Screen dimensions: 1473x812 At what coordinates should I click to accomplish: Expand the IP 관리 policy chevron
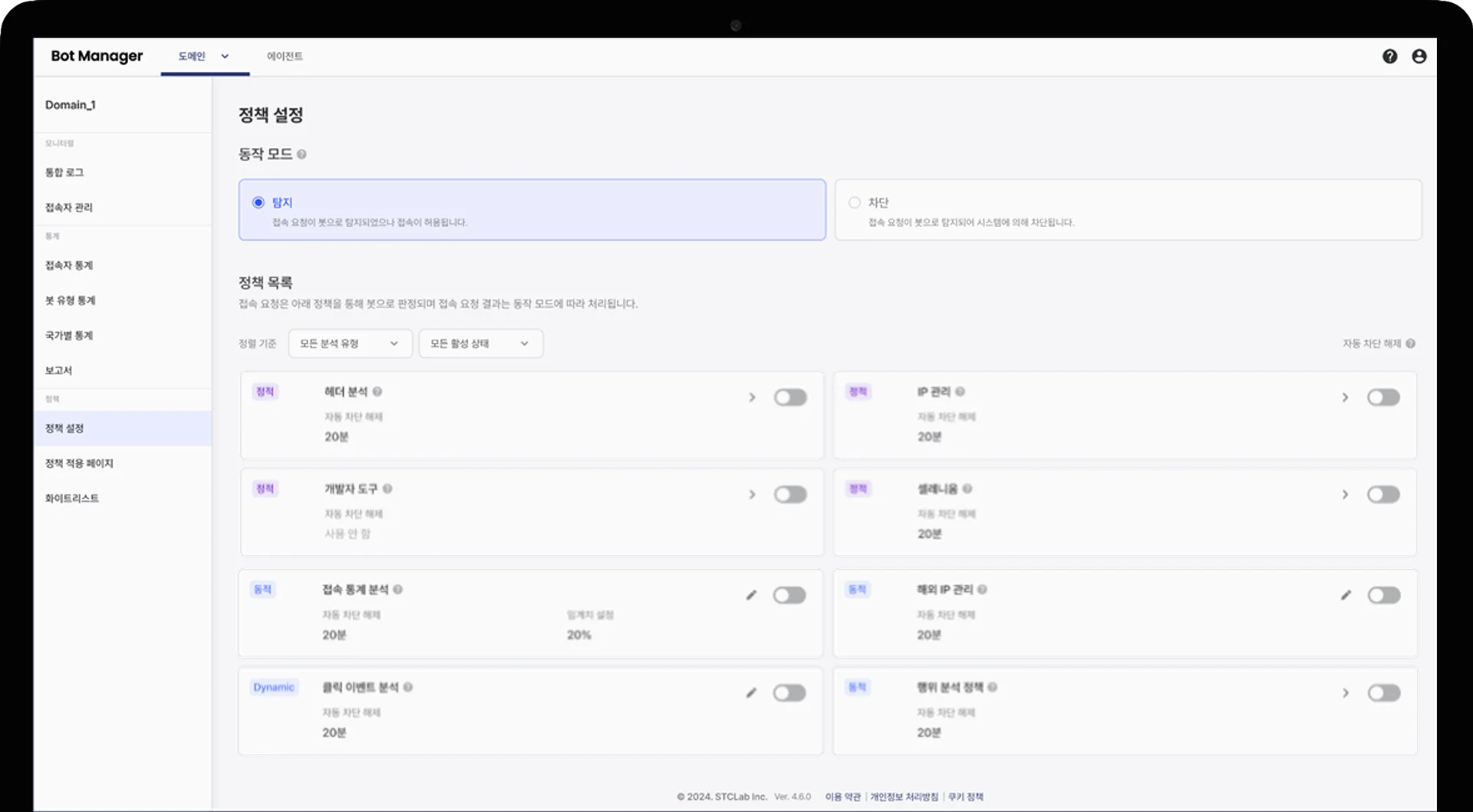click(x=1345, y=397)
